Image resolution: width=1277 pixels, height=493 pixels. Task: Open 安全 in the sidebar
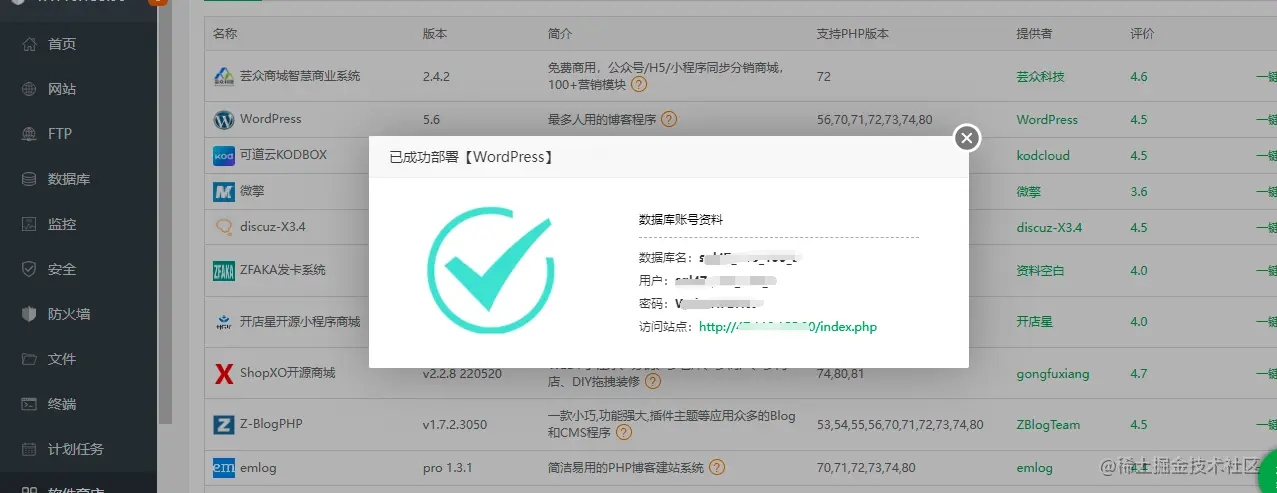[x=62, y=269]
